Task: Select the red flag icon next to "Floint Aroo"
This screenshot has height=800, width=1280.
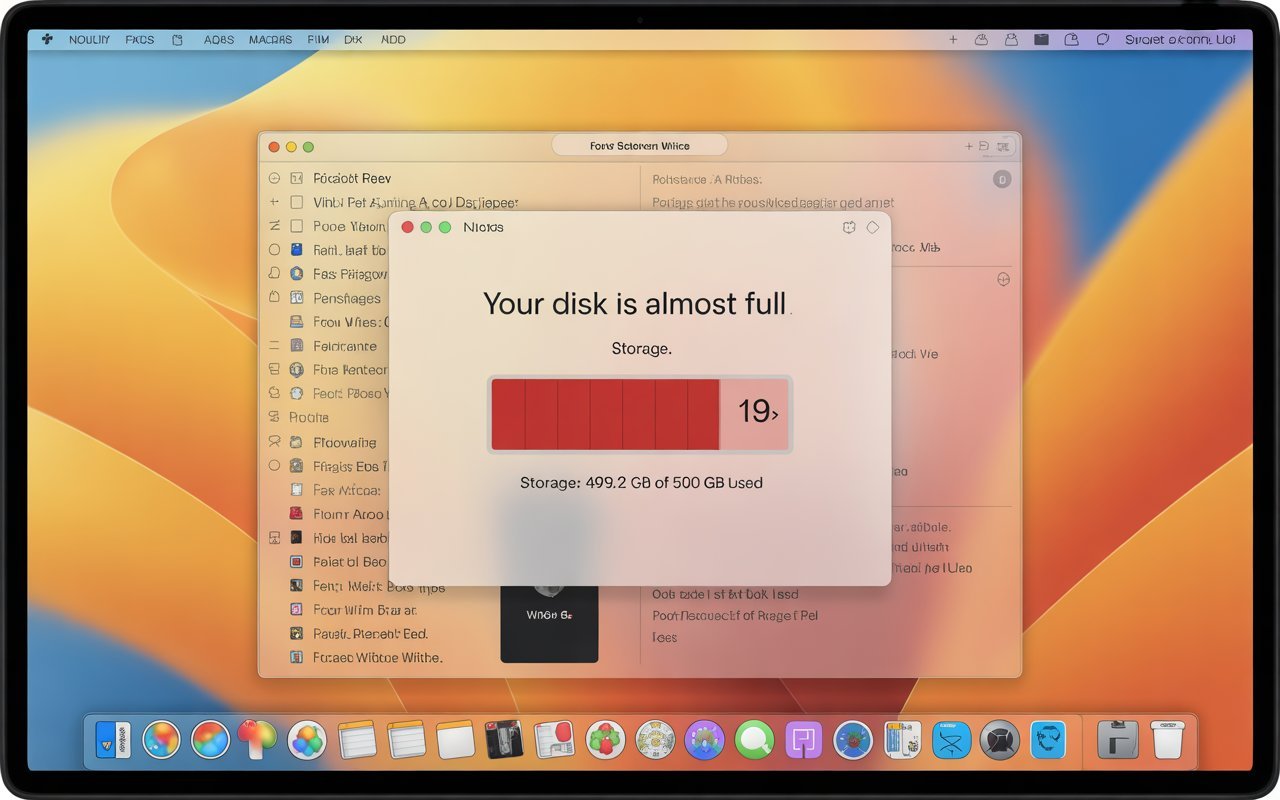Action: pos(297,513)
